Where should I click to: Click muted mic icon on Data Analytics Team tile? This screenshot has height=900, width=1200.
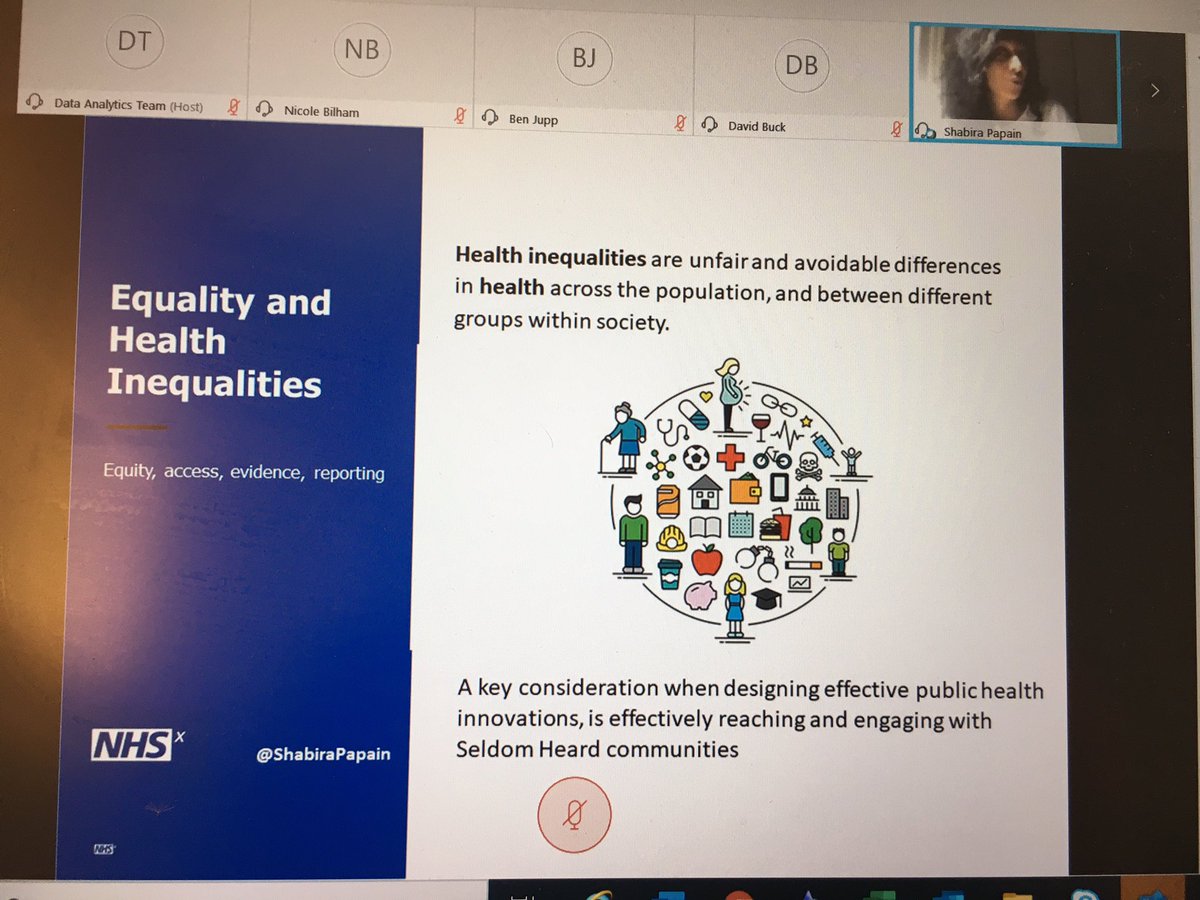coord(234,106)
